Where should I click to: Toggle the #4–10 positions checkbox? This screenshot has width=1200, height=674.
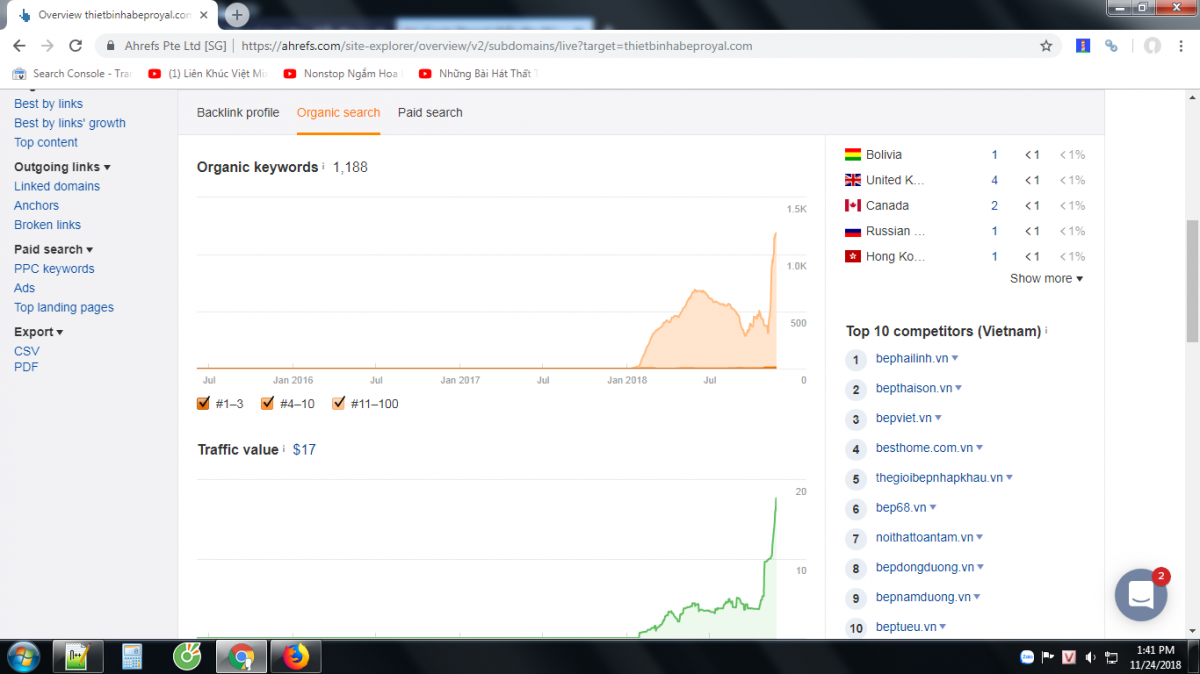(x=267, y=404)
